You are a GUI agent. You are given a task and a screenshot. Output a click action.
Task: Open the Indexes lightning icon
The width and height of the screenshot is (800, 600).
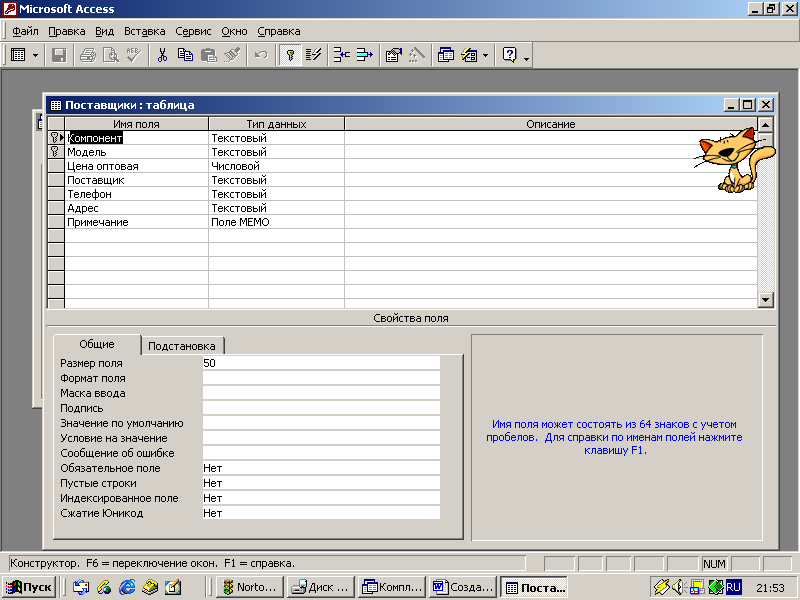click(313, 55)
